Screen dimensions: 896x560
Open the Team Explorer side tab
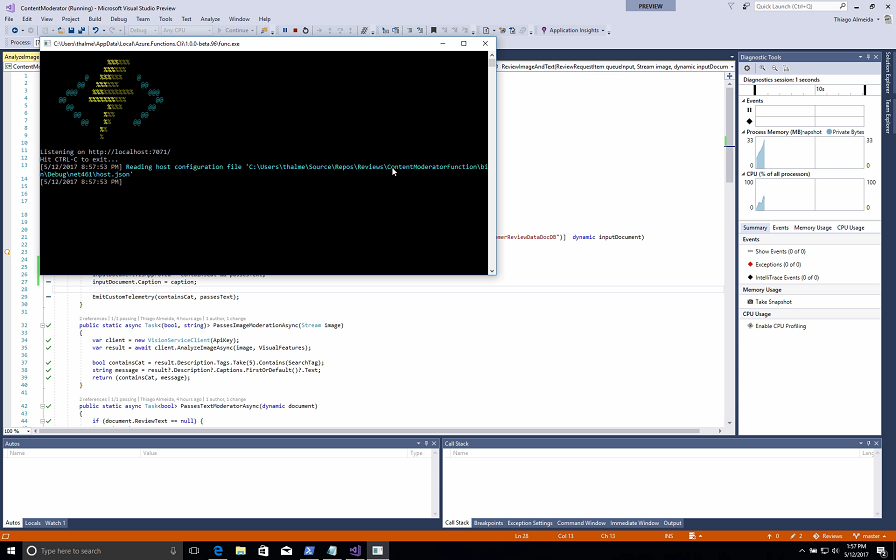point(888,117)
